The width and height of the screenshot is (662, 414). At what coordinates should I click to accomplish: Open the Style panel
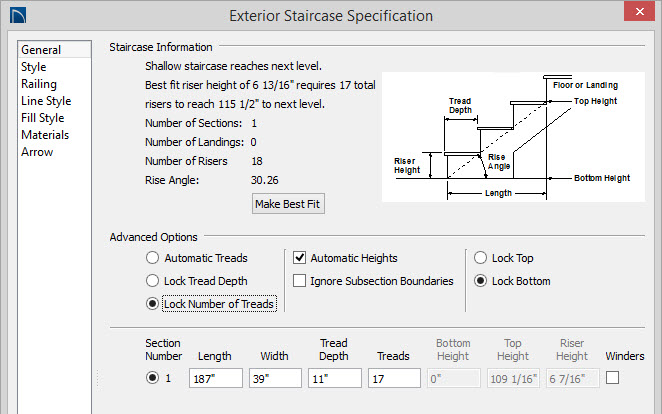tap(34, 67)
